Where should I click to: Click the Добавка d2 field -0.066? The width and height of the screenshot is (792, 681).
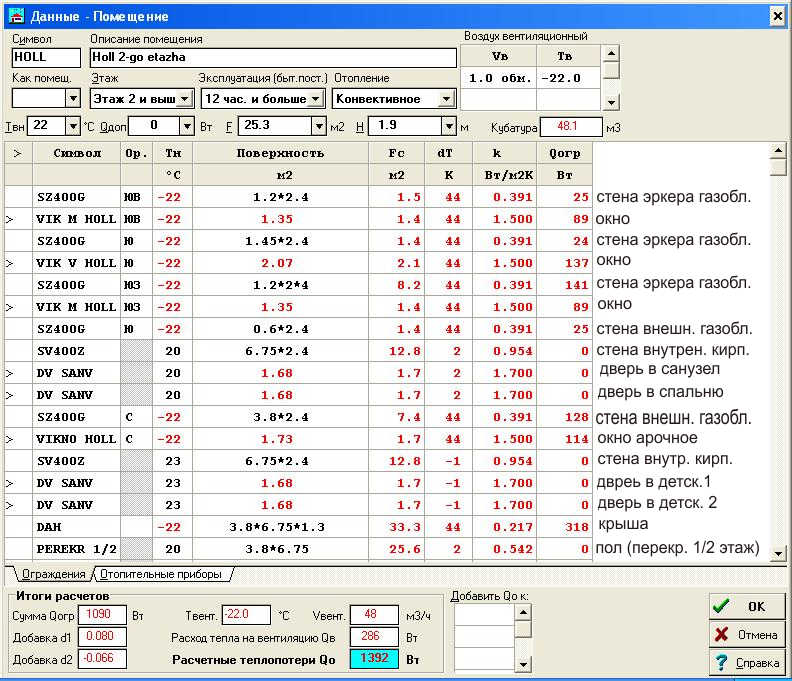[x=102, y=658]
